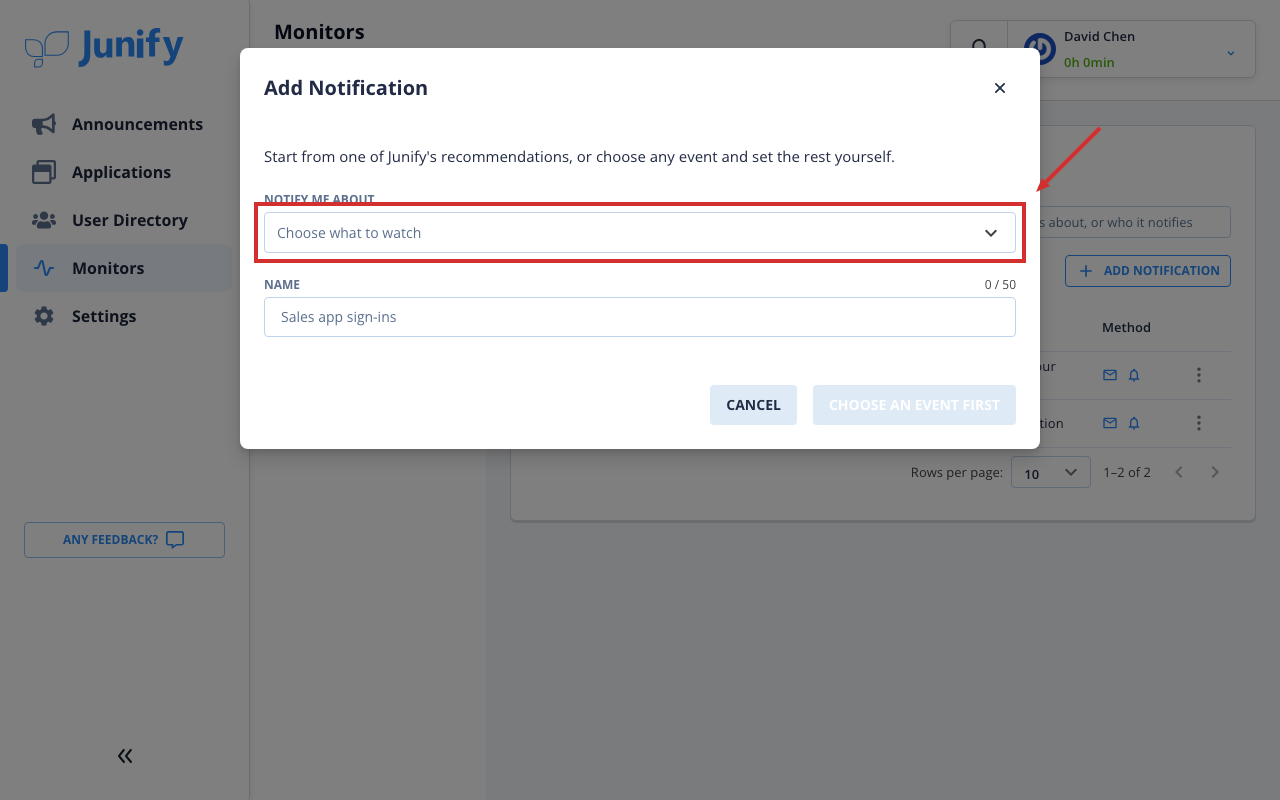Open Announcements in the sidebar

coord(124,124)
